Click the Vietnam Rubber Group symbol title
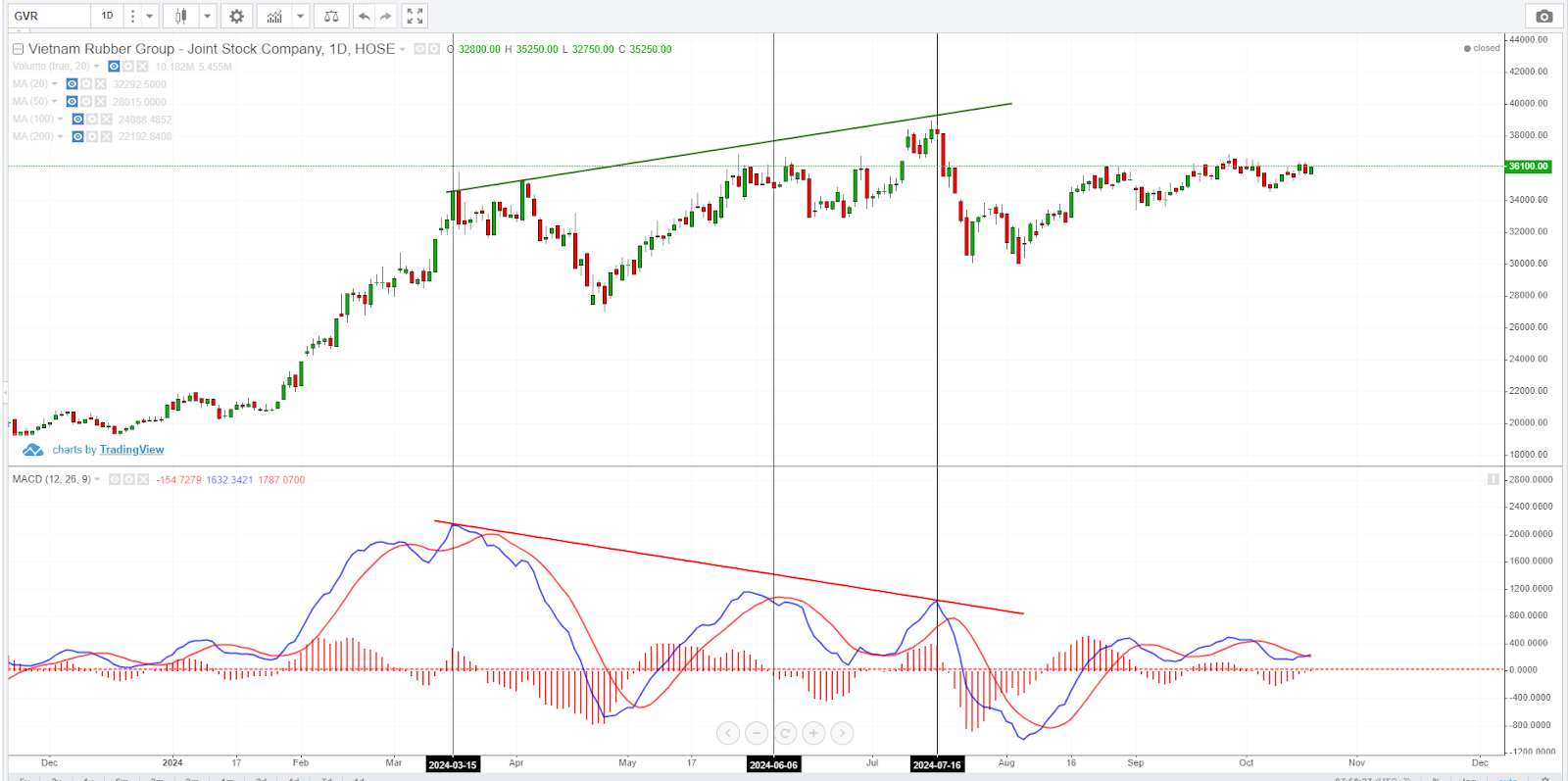The height and width of the screenshot is (781, 1568). (x=212, y=49)
